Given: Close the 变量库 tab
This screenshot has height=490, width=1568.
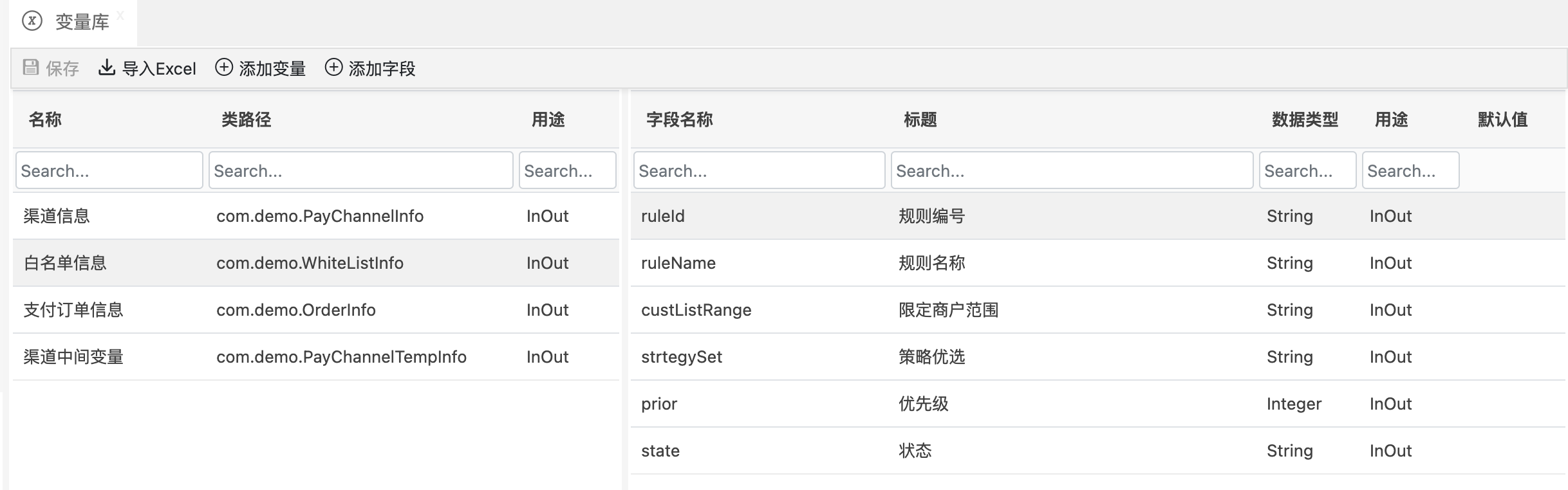Looking at the screenshot, I should [120, 15].
